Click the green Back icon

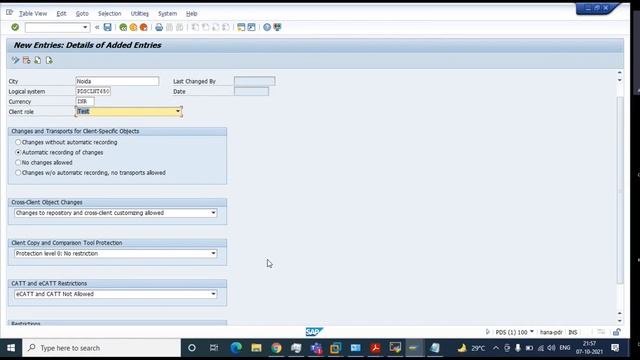click(x=123, y=27)
